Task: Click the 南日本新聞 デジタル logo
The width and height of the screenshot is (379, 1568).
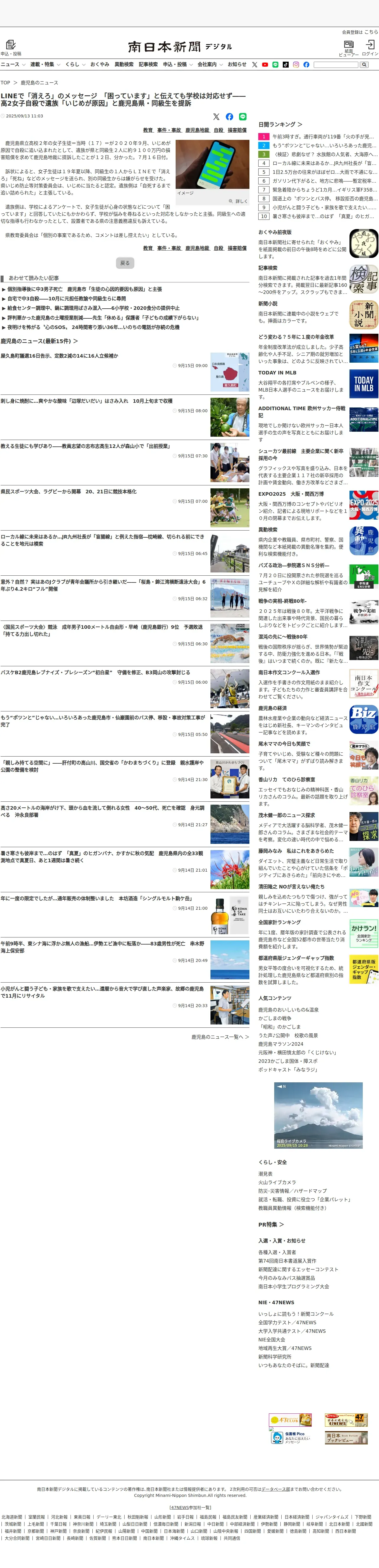Action: tap(180, 46)
